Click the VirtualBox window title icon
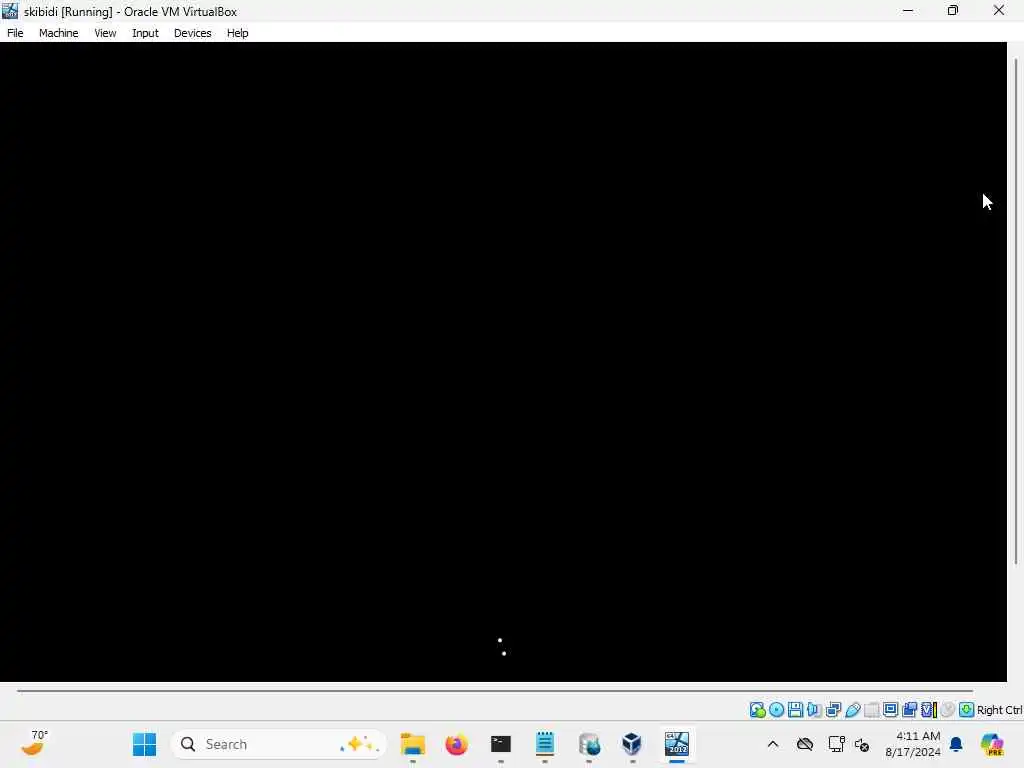 pyautogui.click(x=10, y=11)
